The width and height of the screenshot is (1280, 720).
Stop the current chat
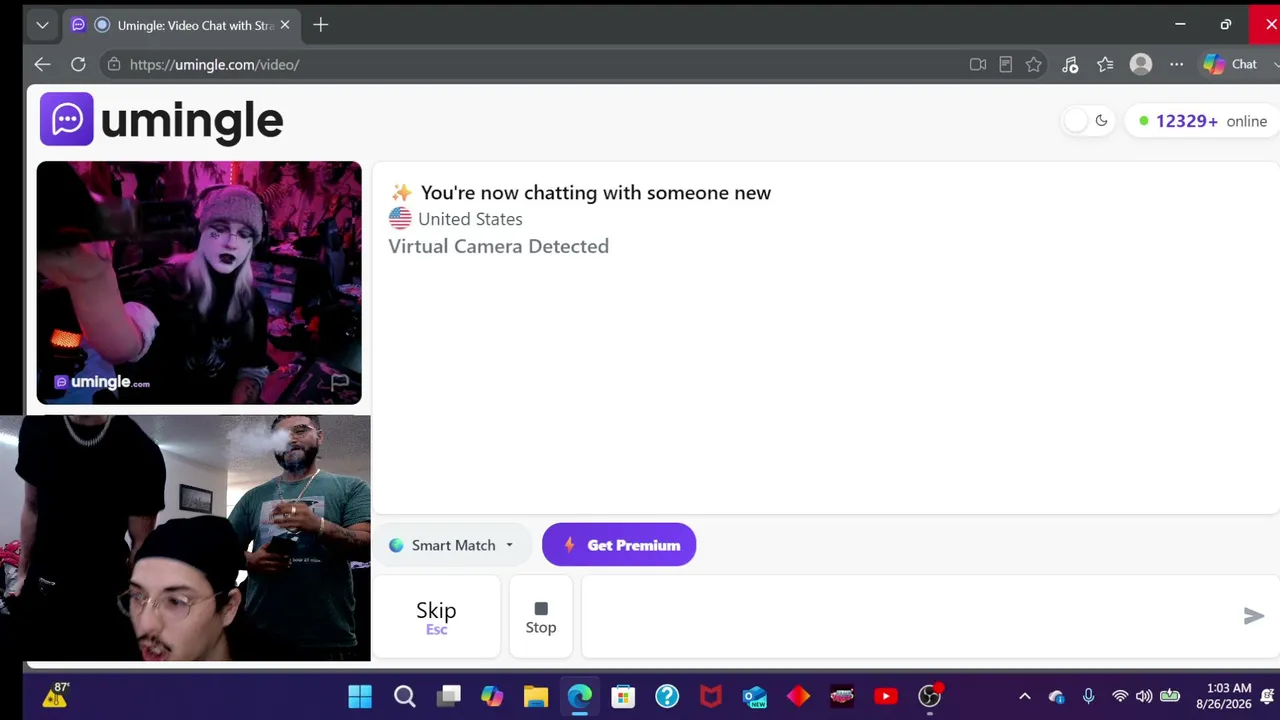pos(541,616)
